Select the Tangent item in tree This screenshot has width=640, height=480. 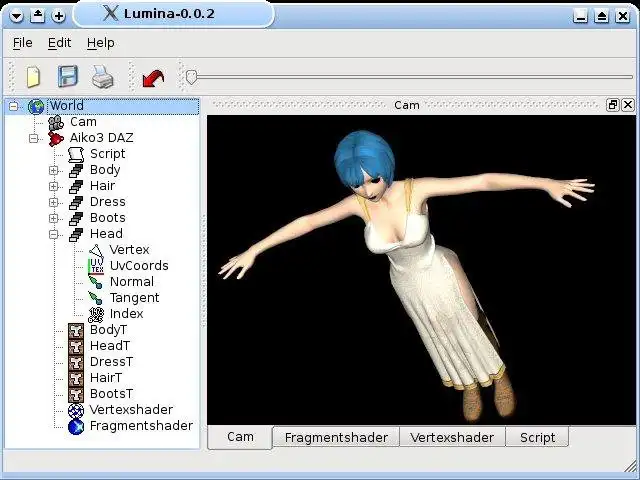click(x=134, y=298)
